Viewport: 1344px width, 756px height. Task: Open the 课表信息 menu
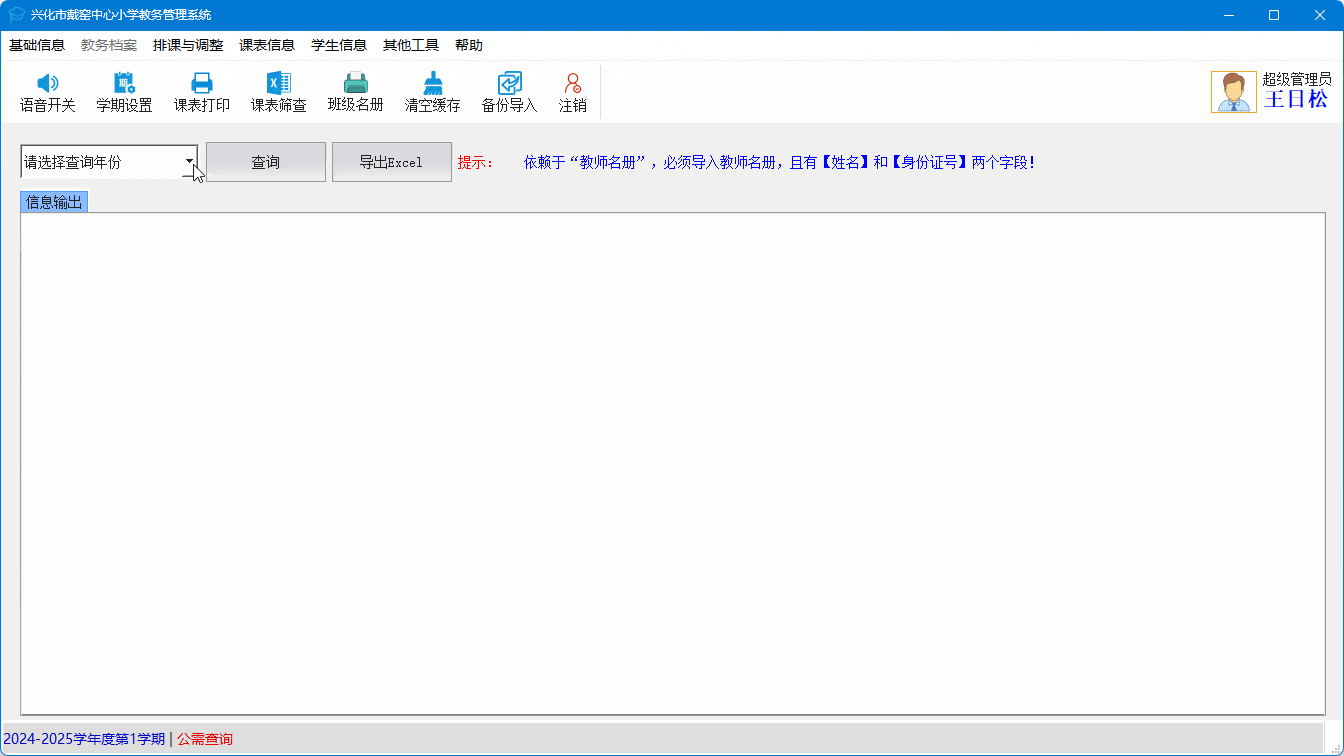(267, 45)
